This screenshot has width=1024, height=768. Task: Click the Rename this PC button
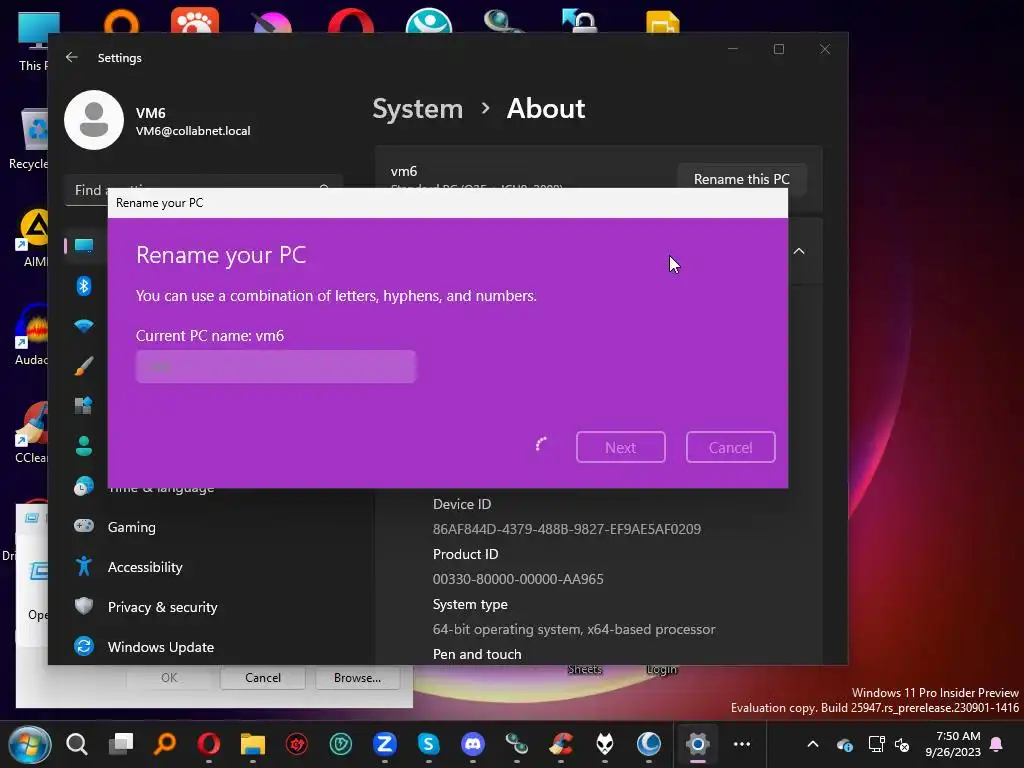[x=741, y=179]
